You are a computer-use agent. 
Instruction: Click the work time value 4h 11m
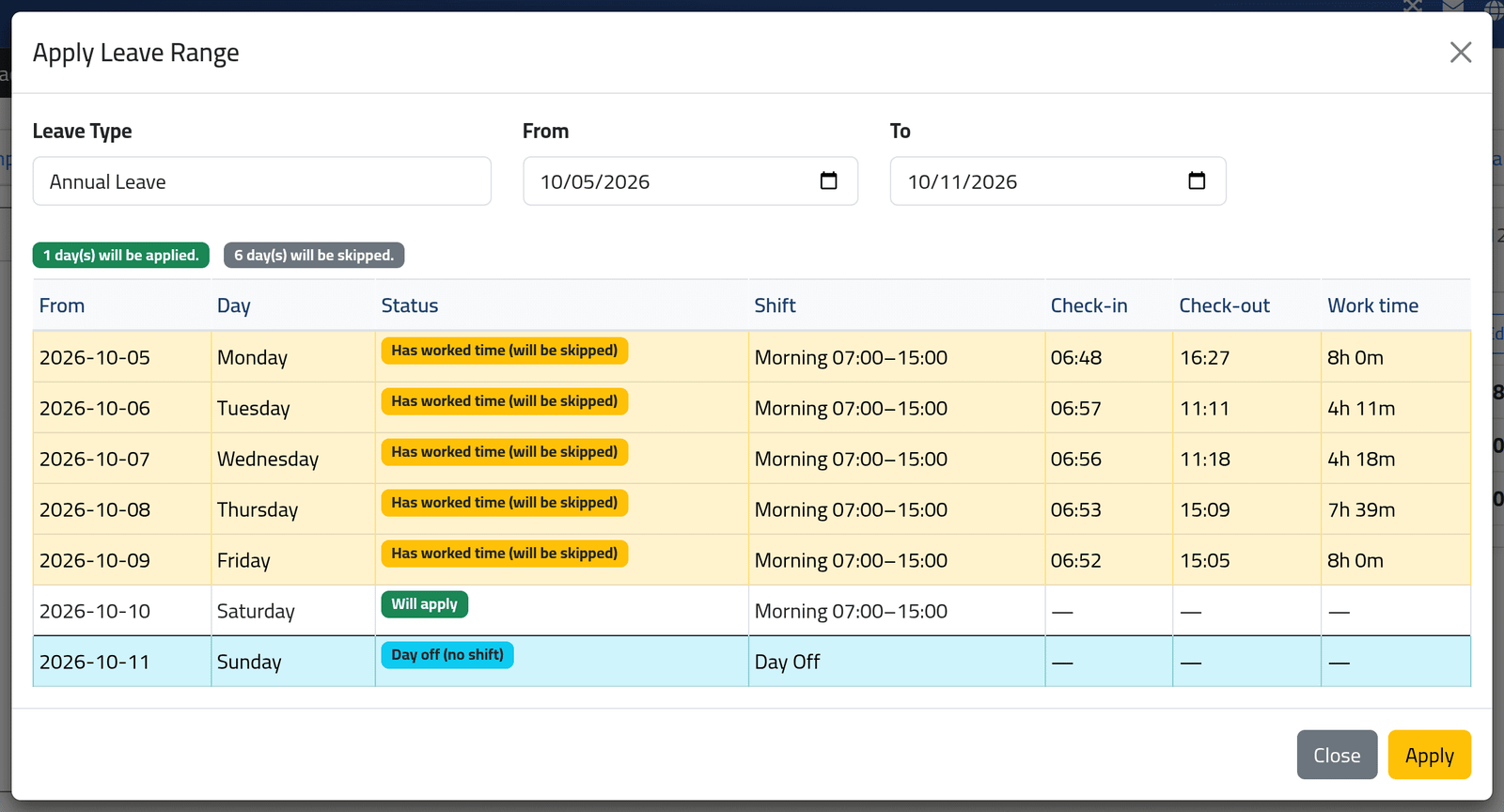coord(1361,408)
